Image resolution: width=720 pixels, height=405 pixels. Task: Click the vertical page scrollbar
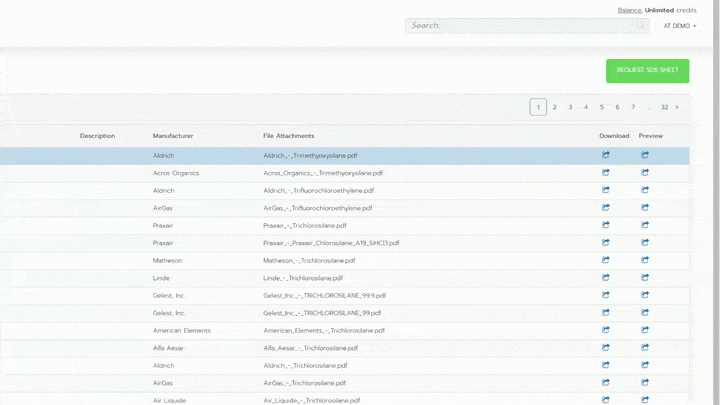tap(716, 202)
